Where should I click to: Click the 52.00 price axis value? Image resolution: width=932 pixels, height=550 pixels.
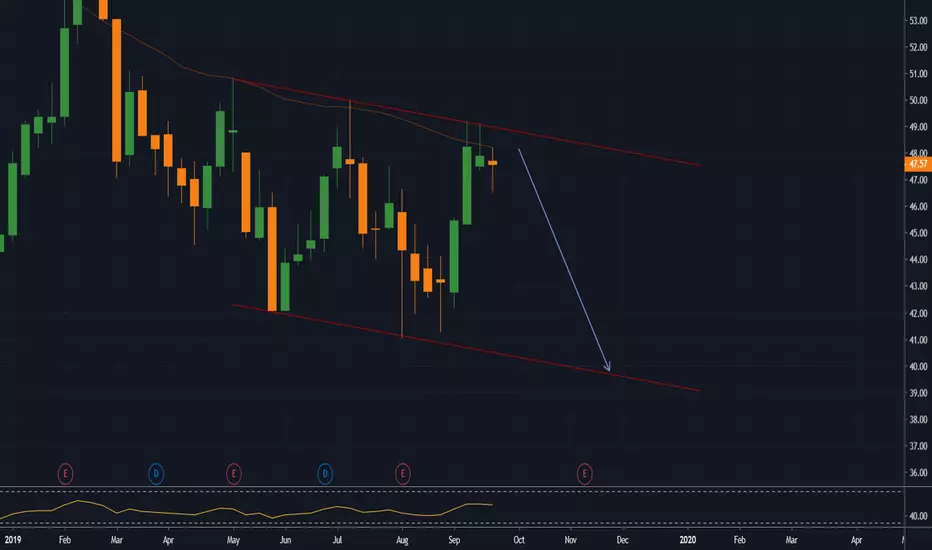918,47
